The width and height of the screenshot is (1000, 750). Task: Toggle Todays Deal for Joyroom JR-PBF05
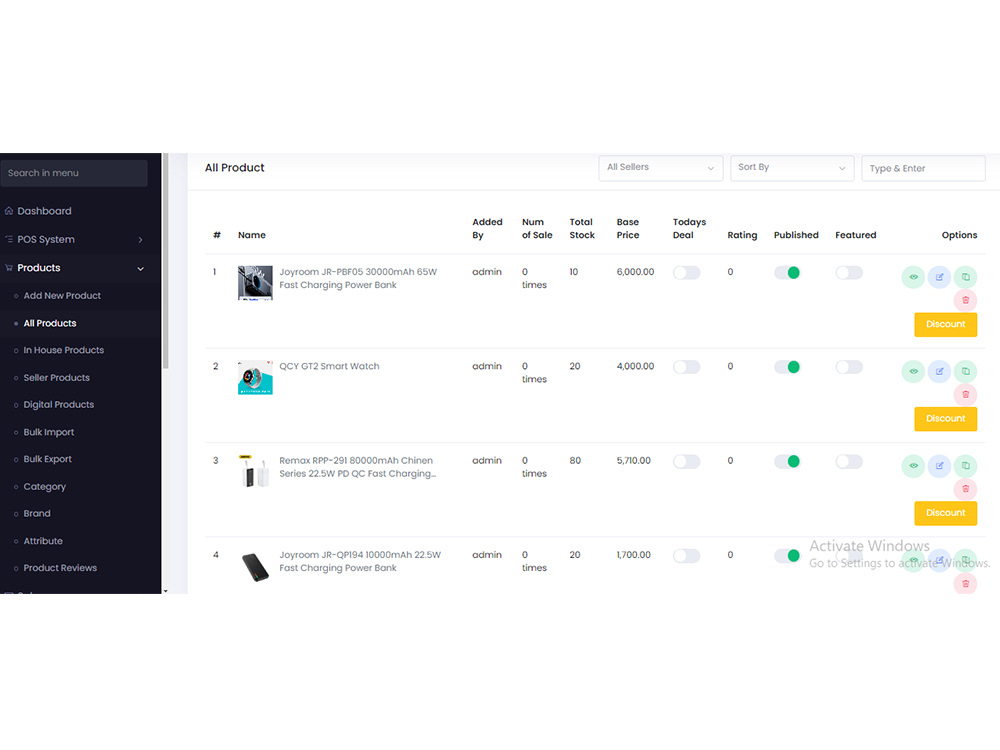click(686, 273)
